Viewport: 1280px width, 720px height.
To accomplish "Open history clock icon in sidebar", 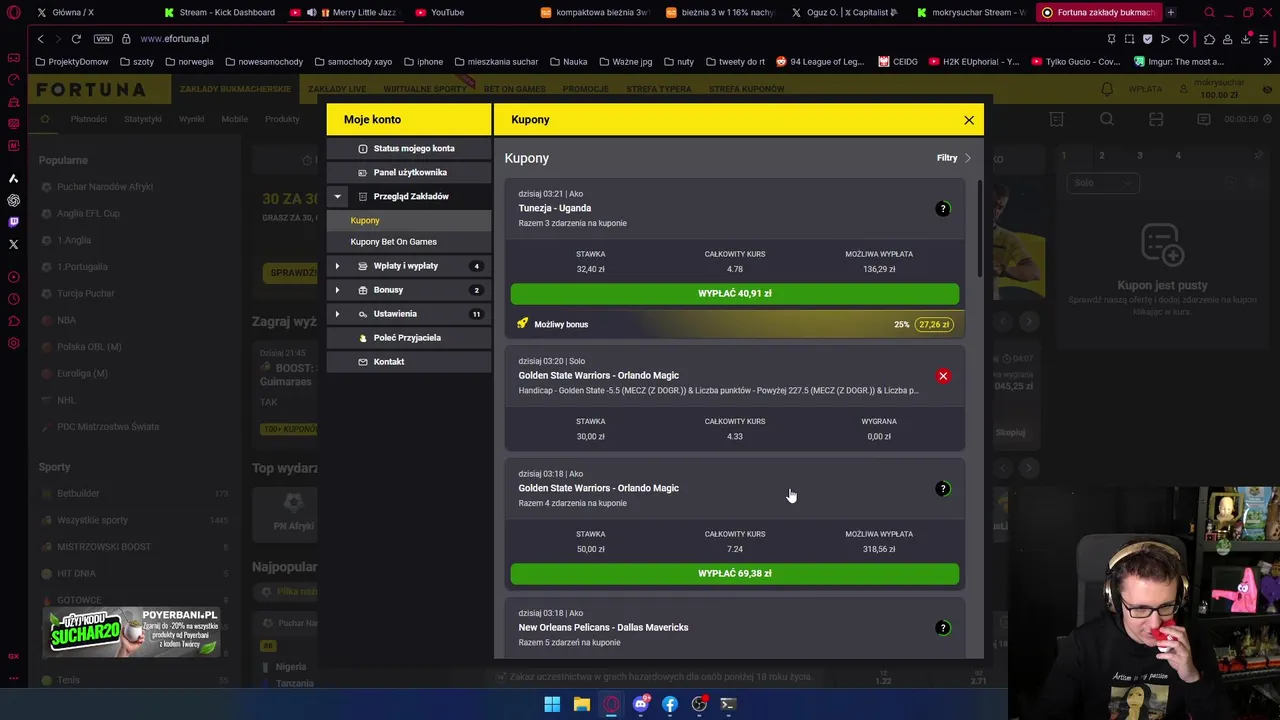I will (13, 299).
